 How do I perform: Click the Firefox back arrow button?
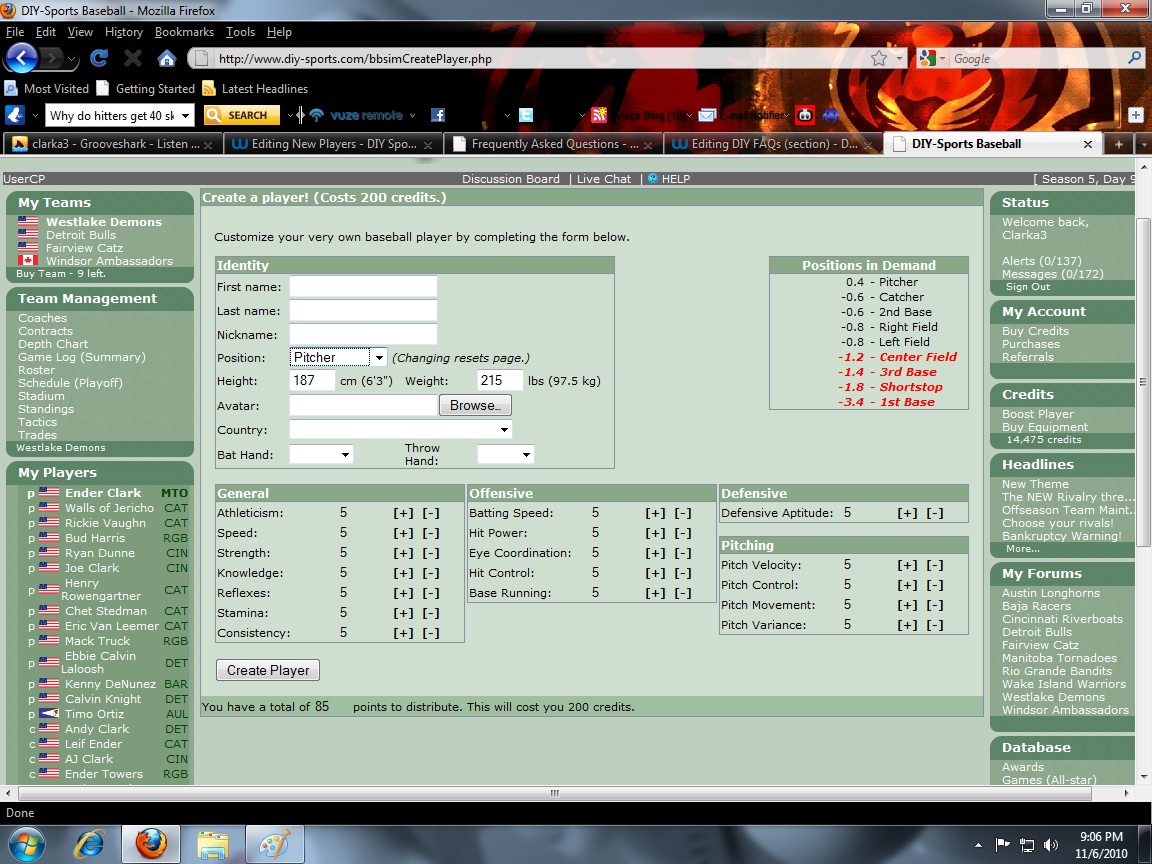click(x=21, y=58)
